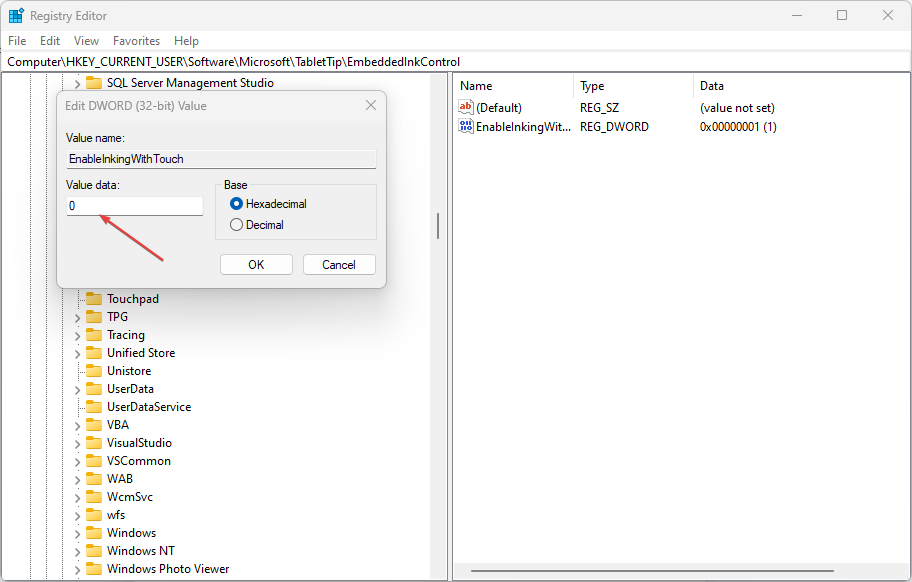Screen dimensions: 912x582
Task: Select the Decimal base radio button
Action: pyautogui.click(x=237, y=225)
